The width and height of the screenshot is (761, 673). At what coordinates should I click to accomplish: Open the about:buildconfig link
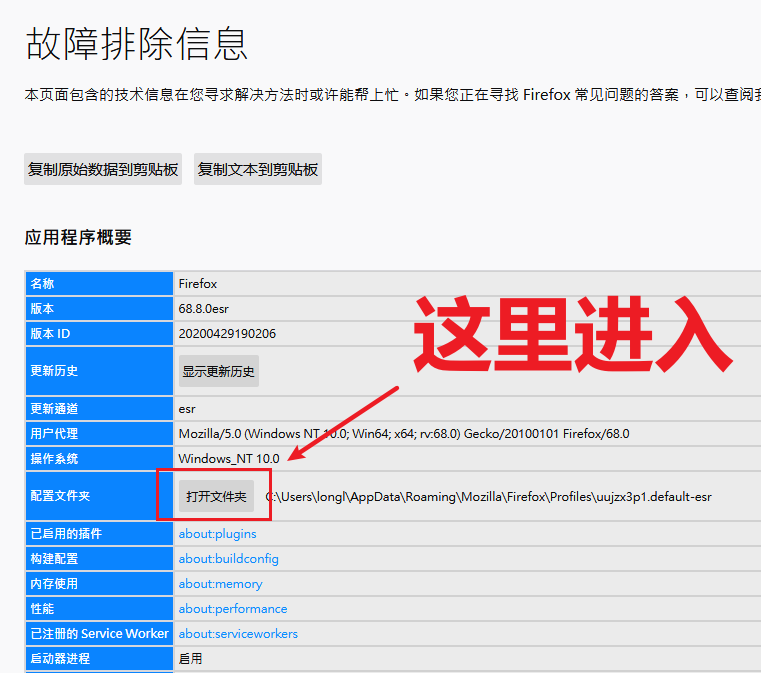[x=229, y=559]
